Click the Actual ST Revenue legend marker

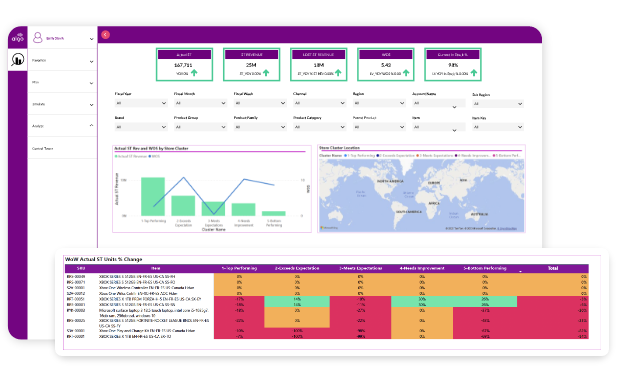click(x=116, y=156)
